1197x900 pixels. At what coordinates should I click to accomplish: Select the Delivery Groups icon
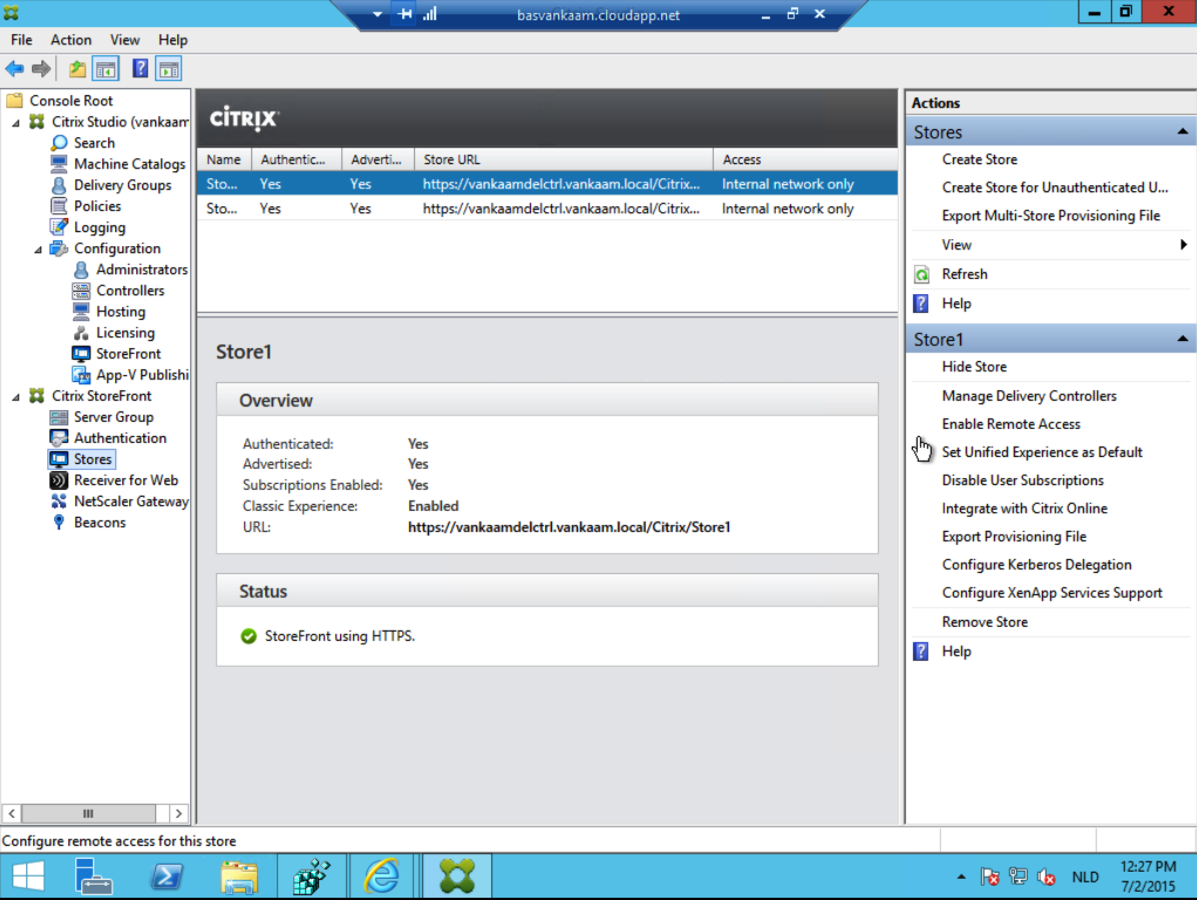click(59, 185)
